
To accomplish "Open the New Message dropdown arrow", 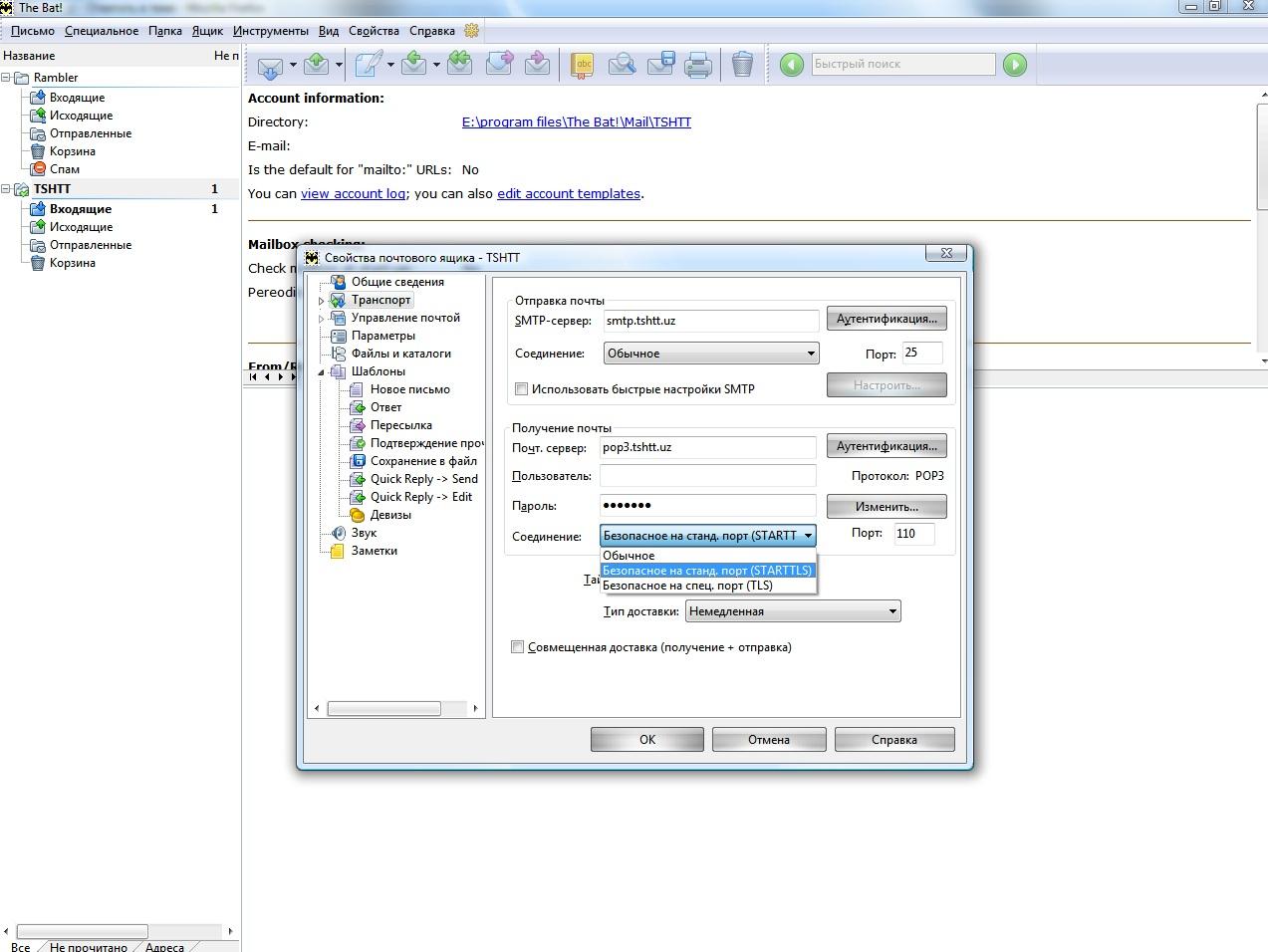I will click(x=390, y=66).
